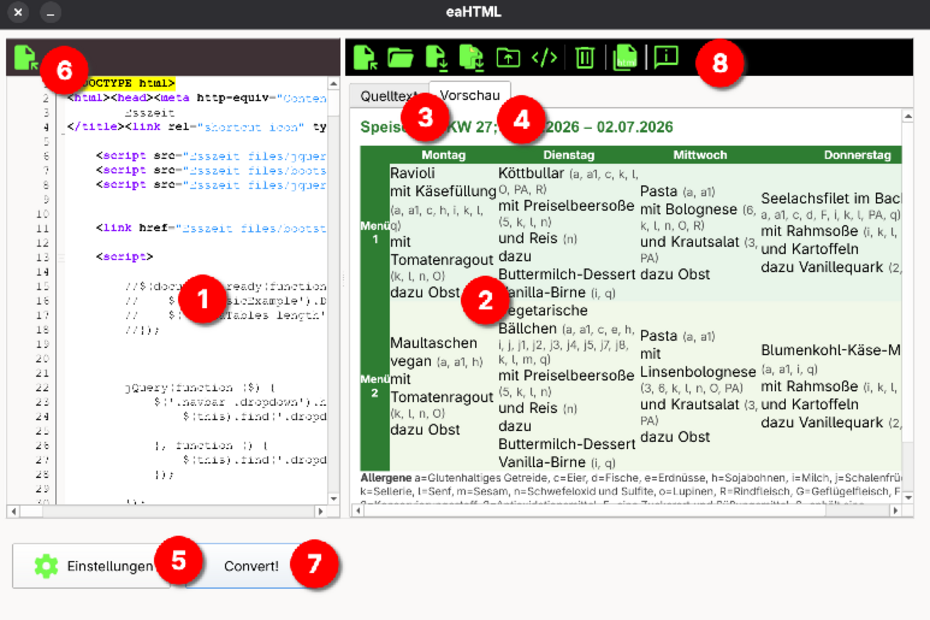Click the Convert! button

click(x=251, y=566)
